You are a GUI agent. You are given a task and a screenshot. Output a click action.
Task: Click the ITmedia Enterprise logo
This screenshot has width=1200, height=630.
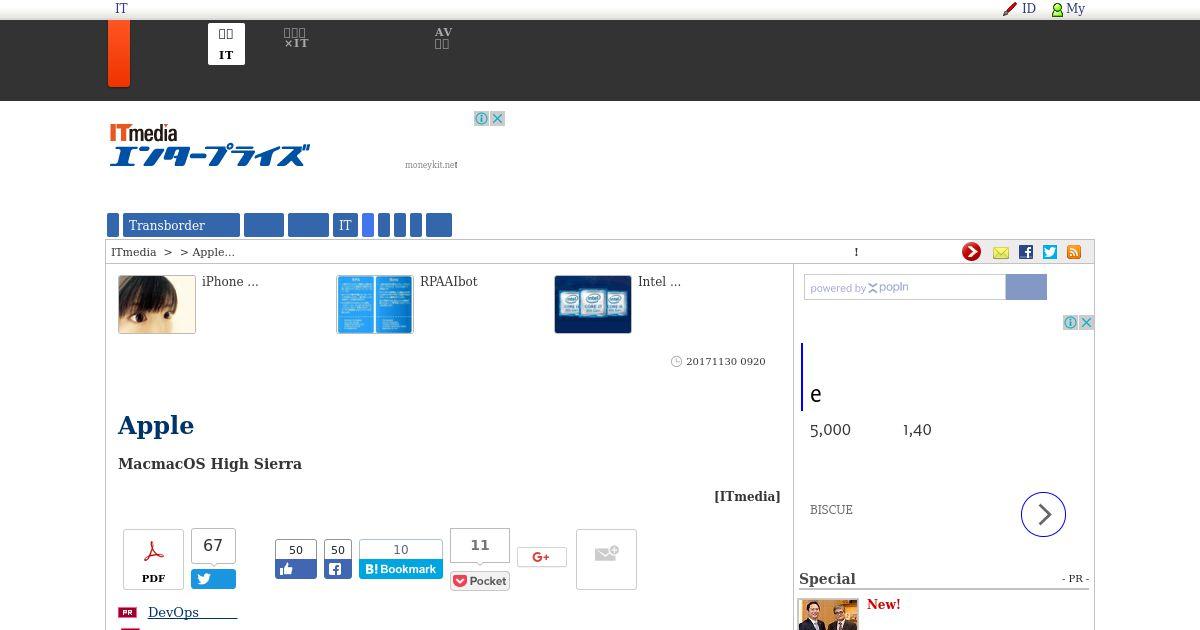(x=209, y=145)
